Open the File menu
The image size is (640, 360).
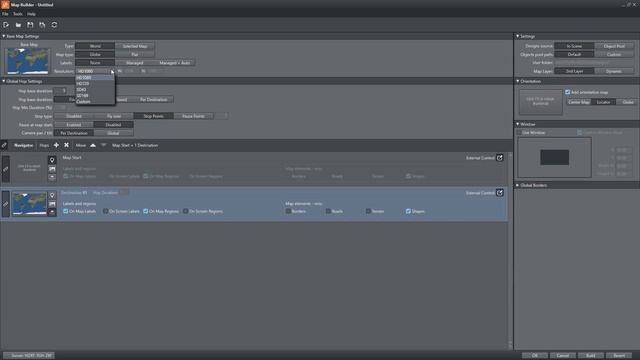5,14
